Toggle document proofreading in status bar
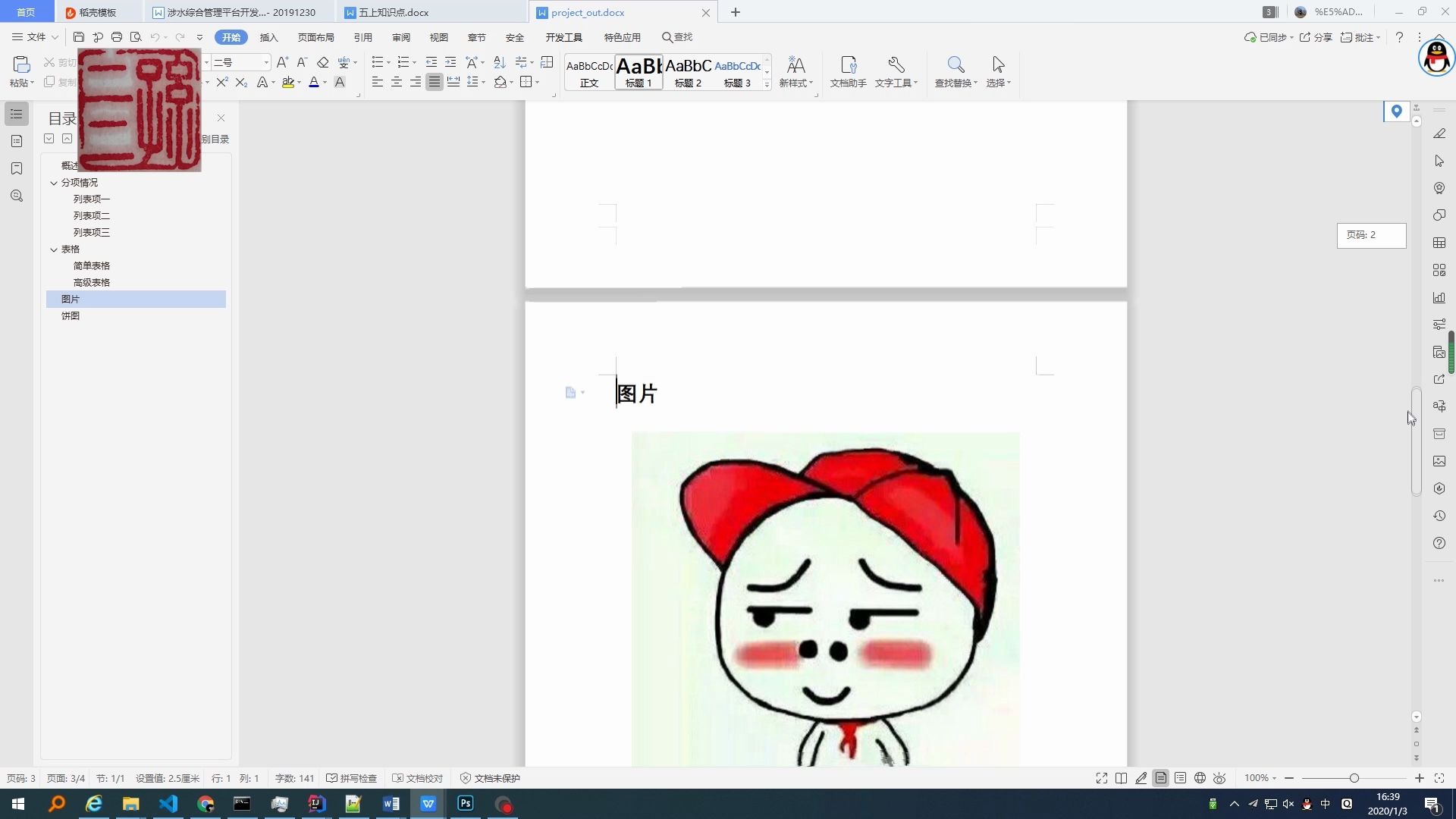The image size is (1456, 819). [418, 778]
